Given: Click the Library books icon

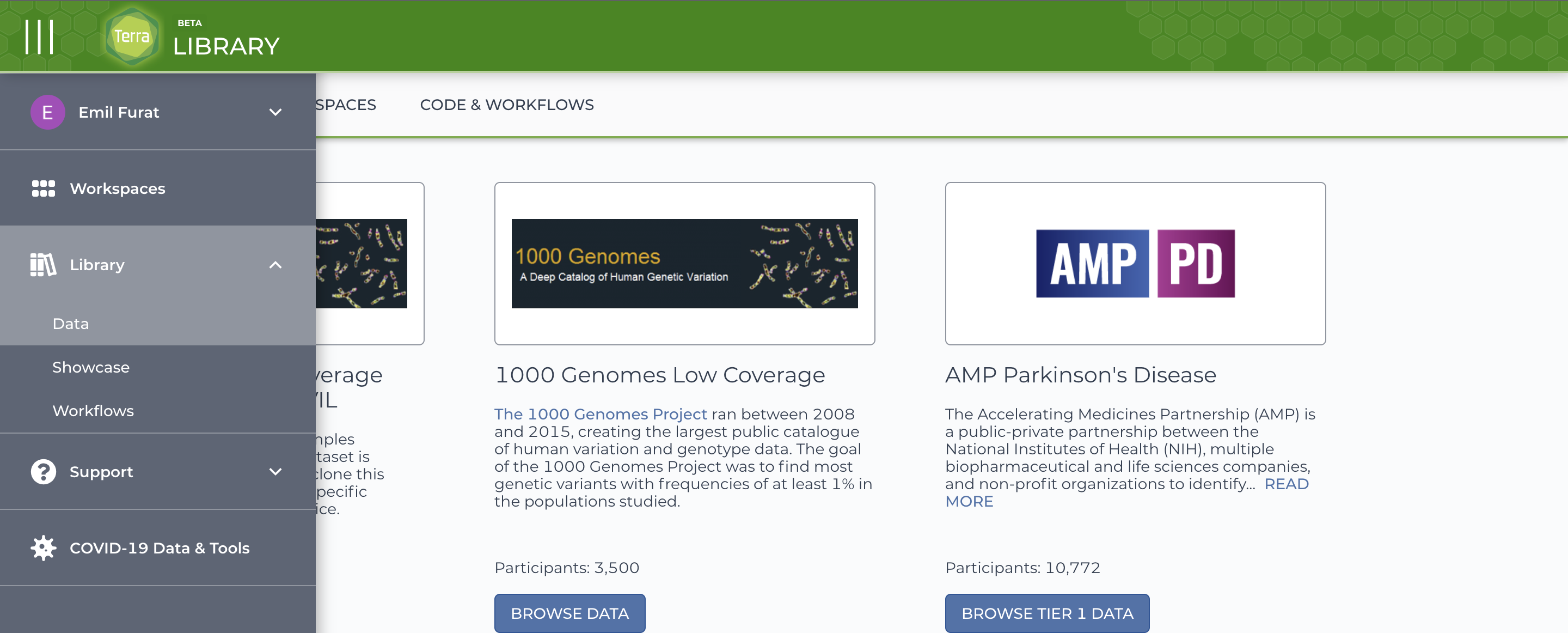Looking at the screenshot, I should (x=43, y=264).
